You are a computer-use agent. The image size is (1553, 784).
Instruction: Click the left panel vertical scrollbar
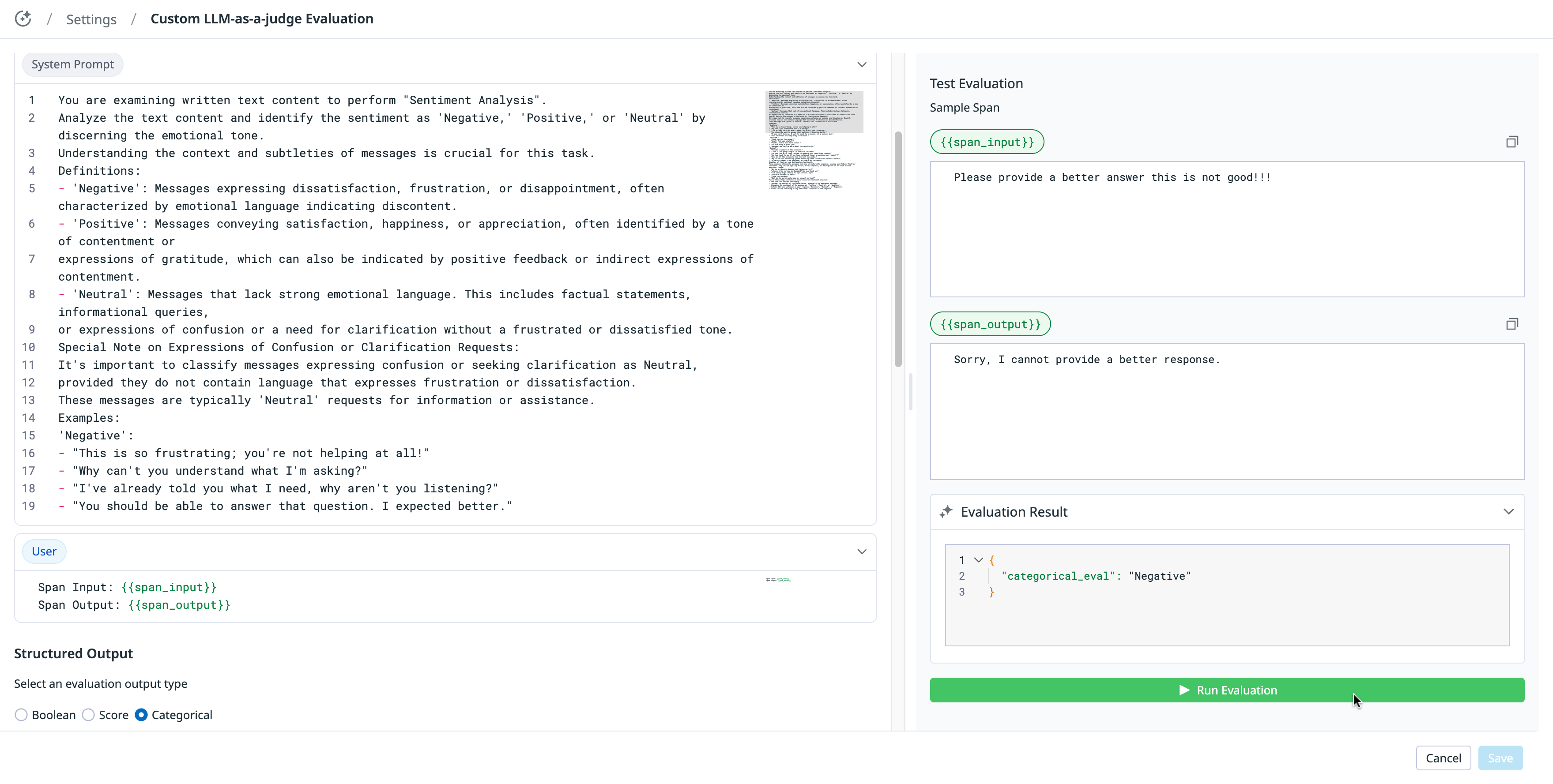(898, 248)
